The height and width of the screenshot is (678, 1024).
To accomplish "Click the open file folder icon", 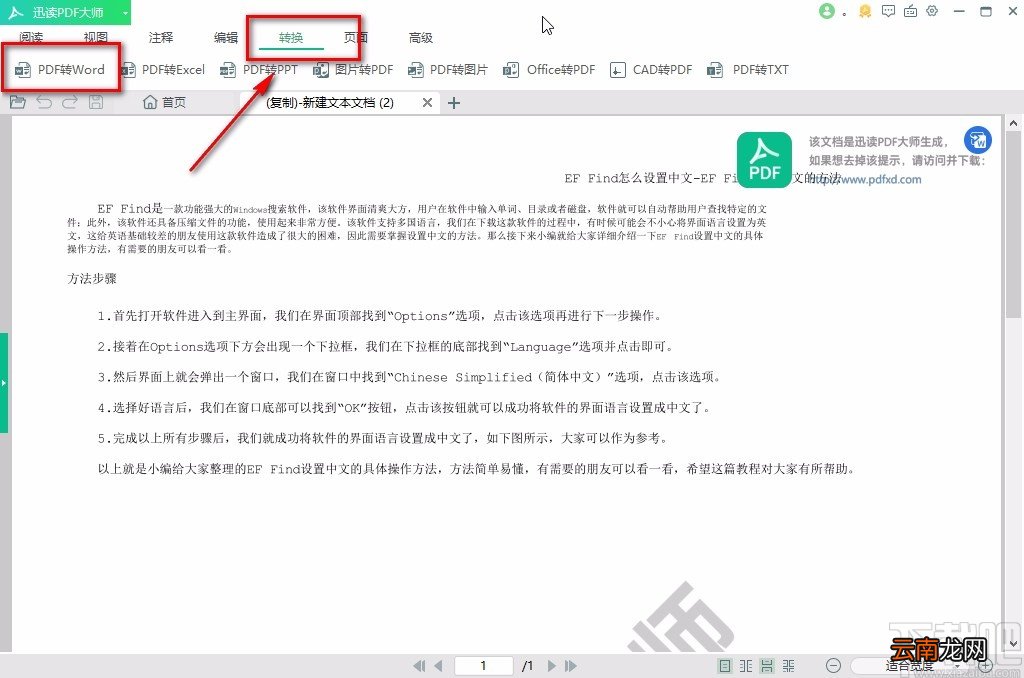I will (18, 102).
